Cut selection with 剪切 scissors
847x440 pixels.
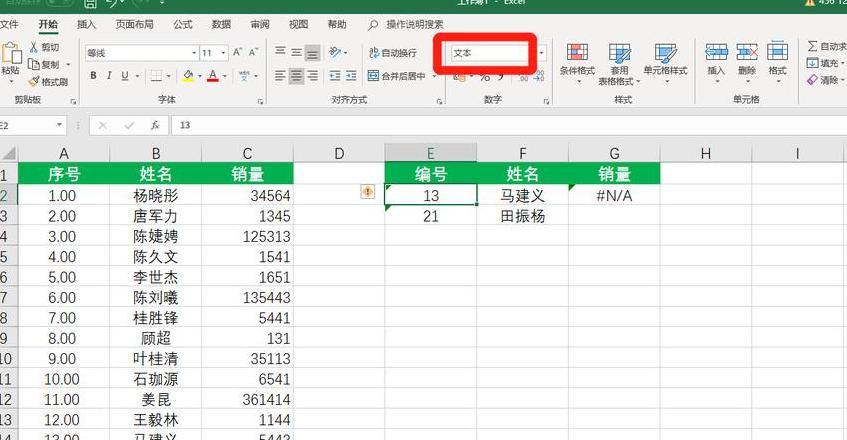tap(44, 48)
